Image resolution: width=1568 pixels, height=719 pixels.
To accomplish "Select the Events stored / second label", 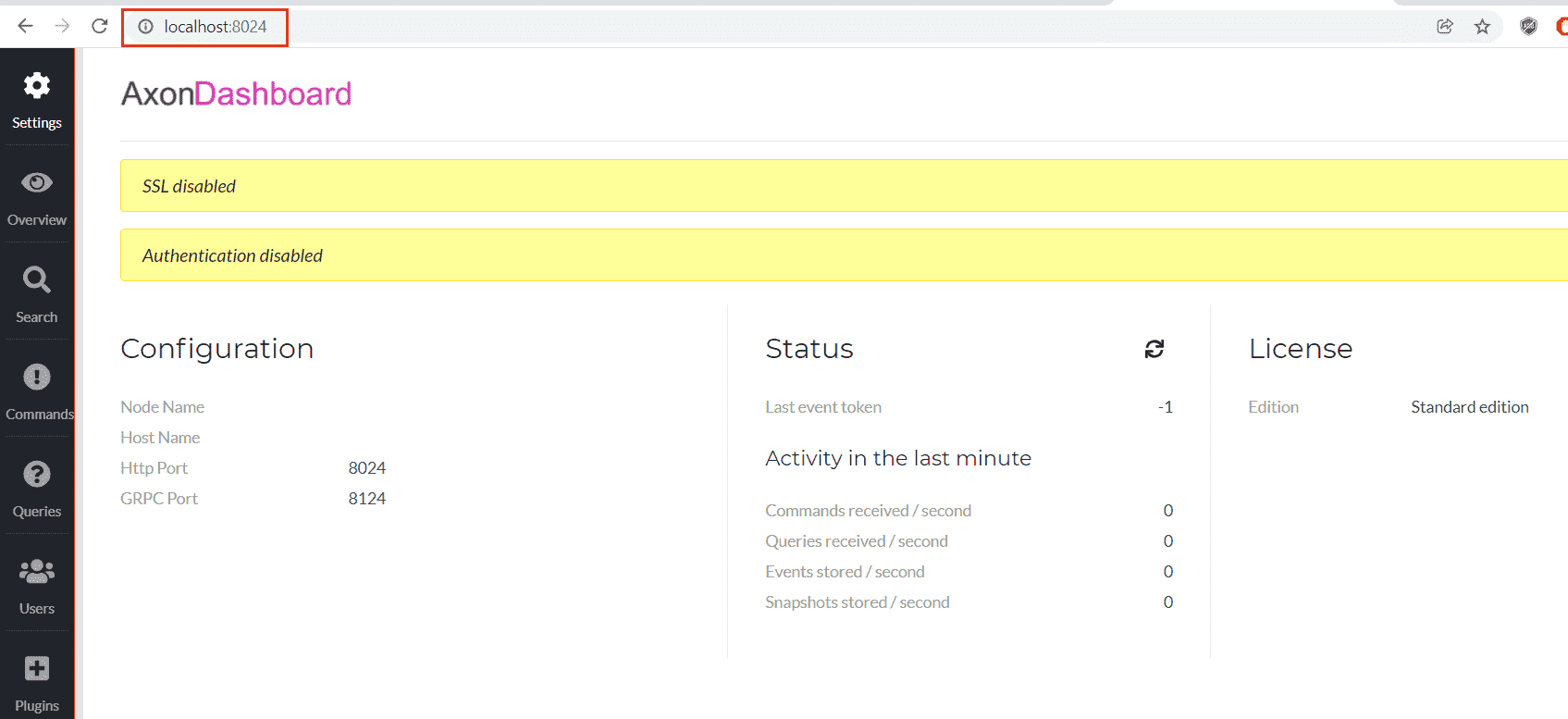I will coord(846,572).
